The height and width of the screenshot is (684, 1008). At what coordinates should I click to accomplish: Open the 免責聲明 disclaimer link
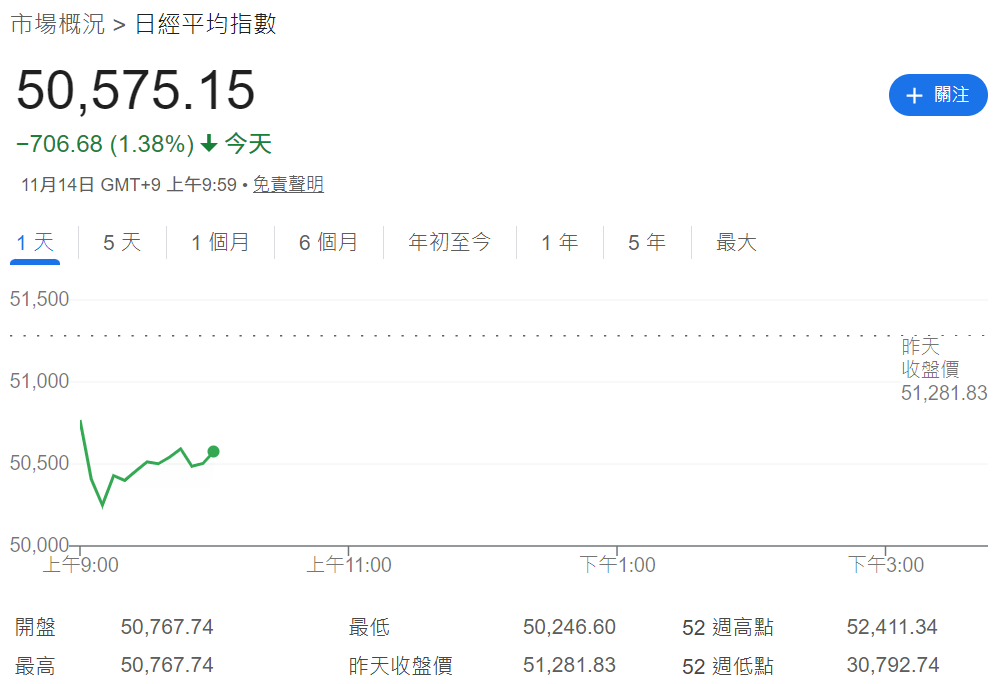point(288,184)
